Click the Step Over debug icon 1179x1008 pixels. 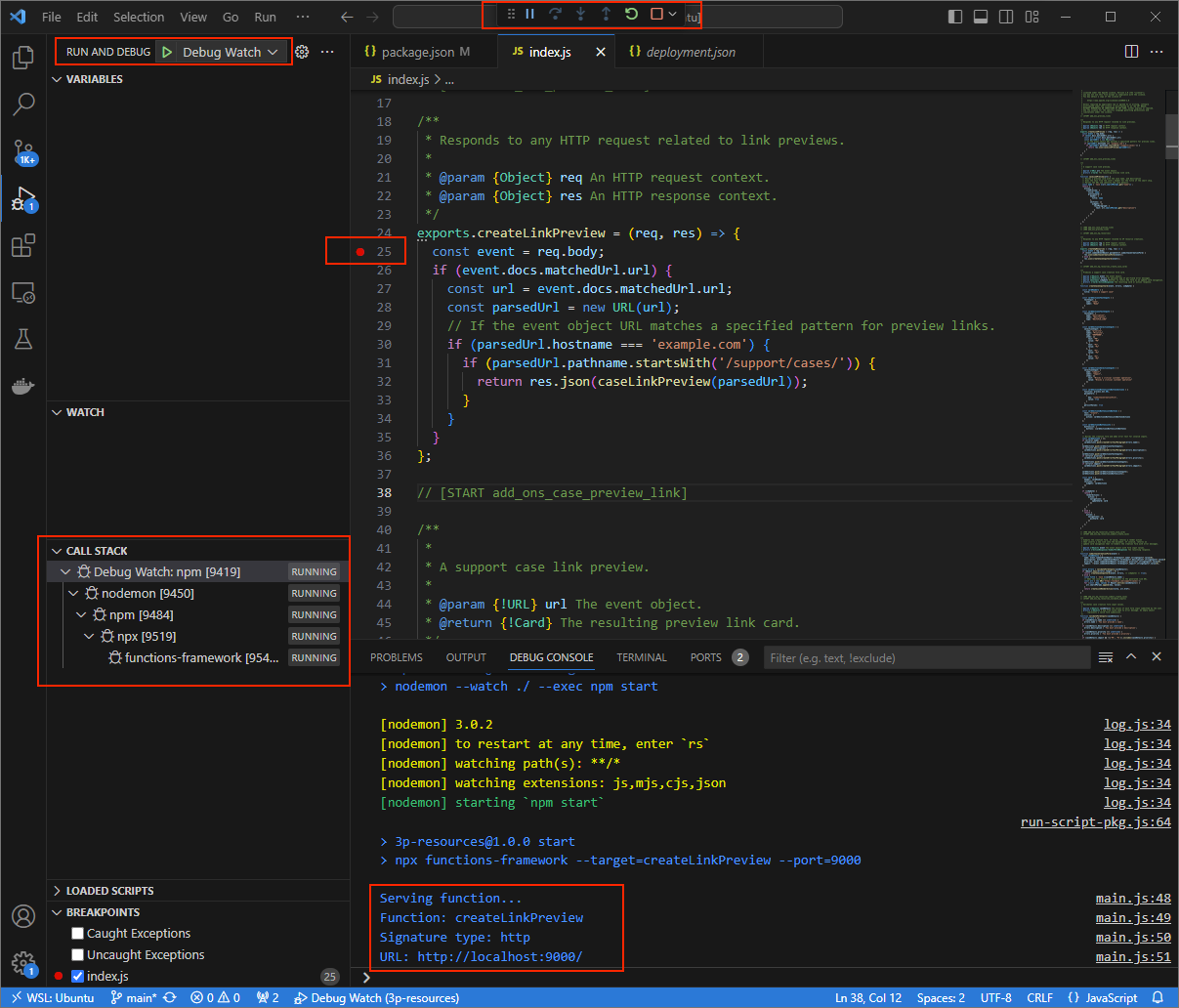[556, 14]
